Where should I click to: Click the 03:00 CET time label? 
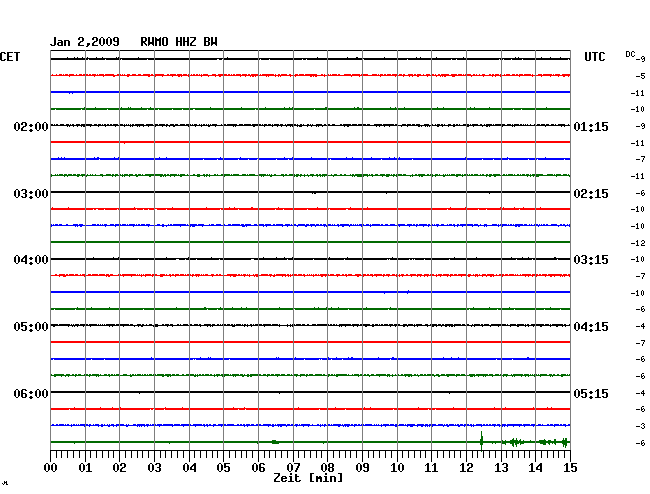coord(31,194)
